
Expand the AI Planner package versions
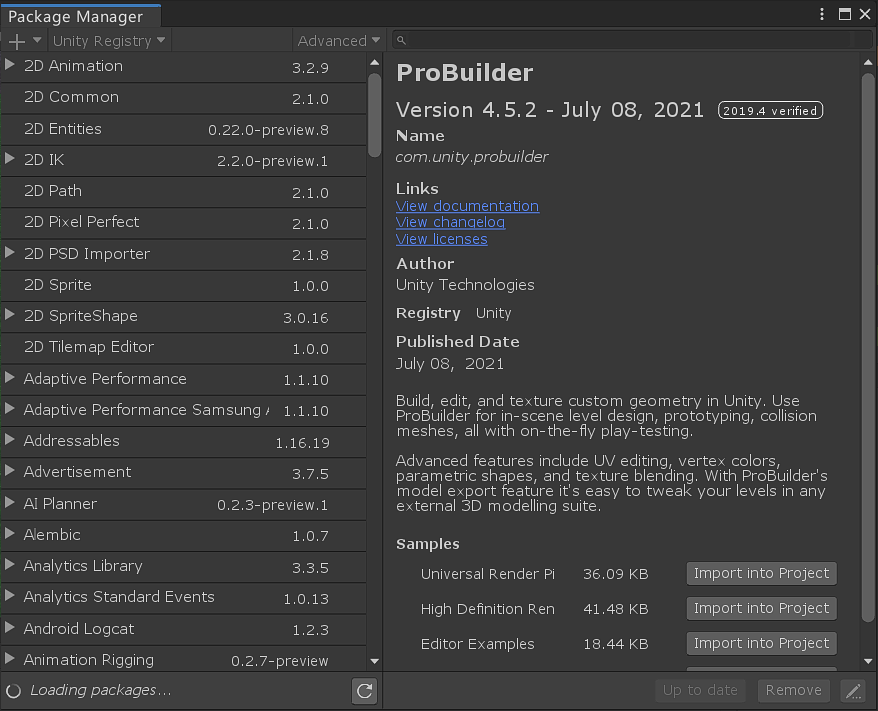coord(10,502)
